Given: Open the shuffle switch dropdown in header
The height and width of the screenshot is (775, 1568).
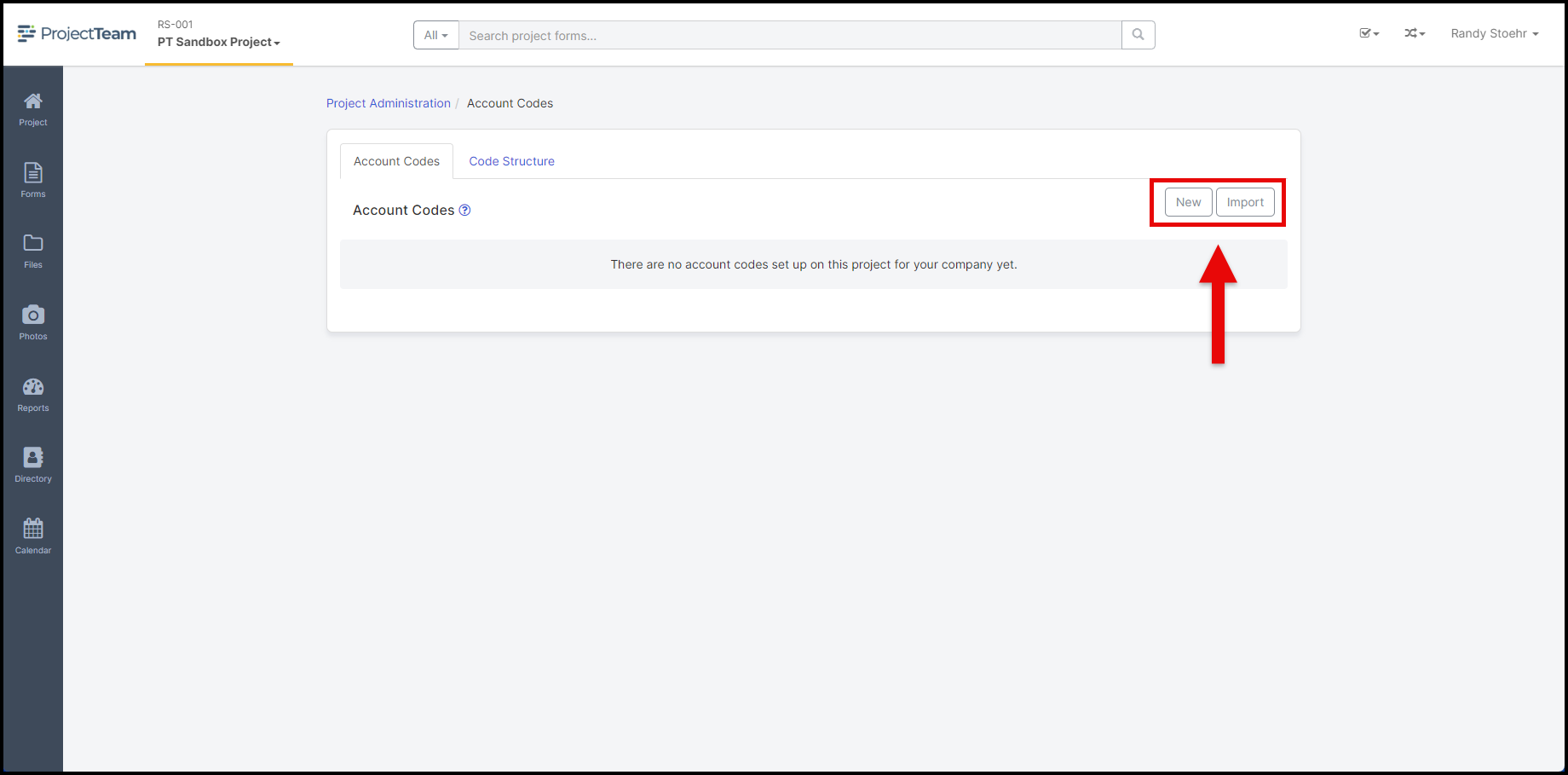Looking at the screenshot, I should tap(1415, 33).
